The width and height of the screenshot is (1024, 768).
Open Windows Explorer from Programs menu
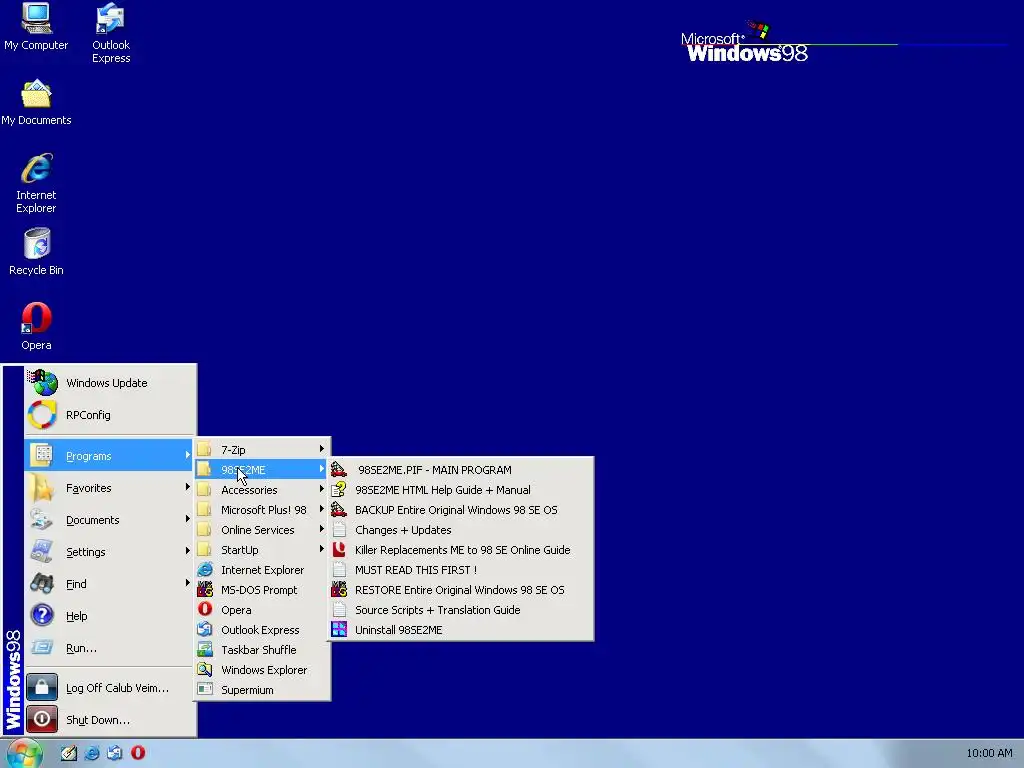click(262, 670)
